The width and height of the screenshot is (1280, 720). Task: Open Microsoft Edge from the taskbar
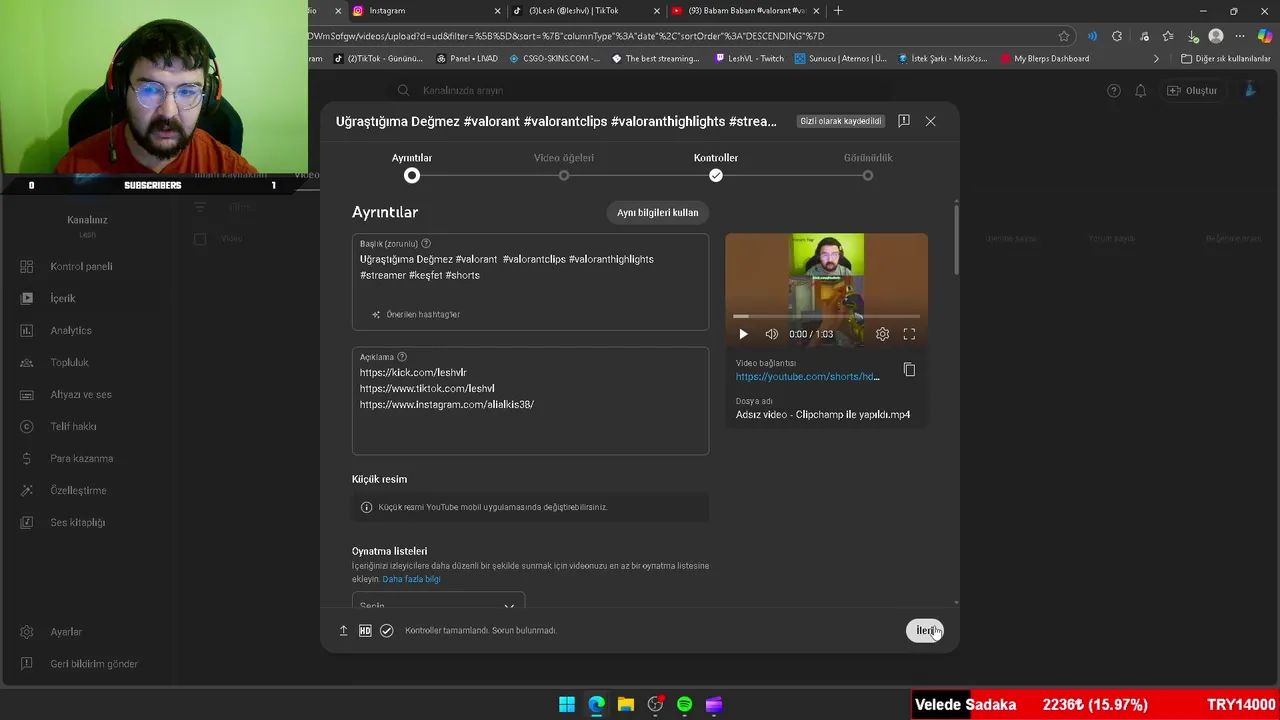click(x=596, y=705)
